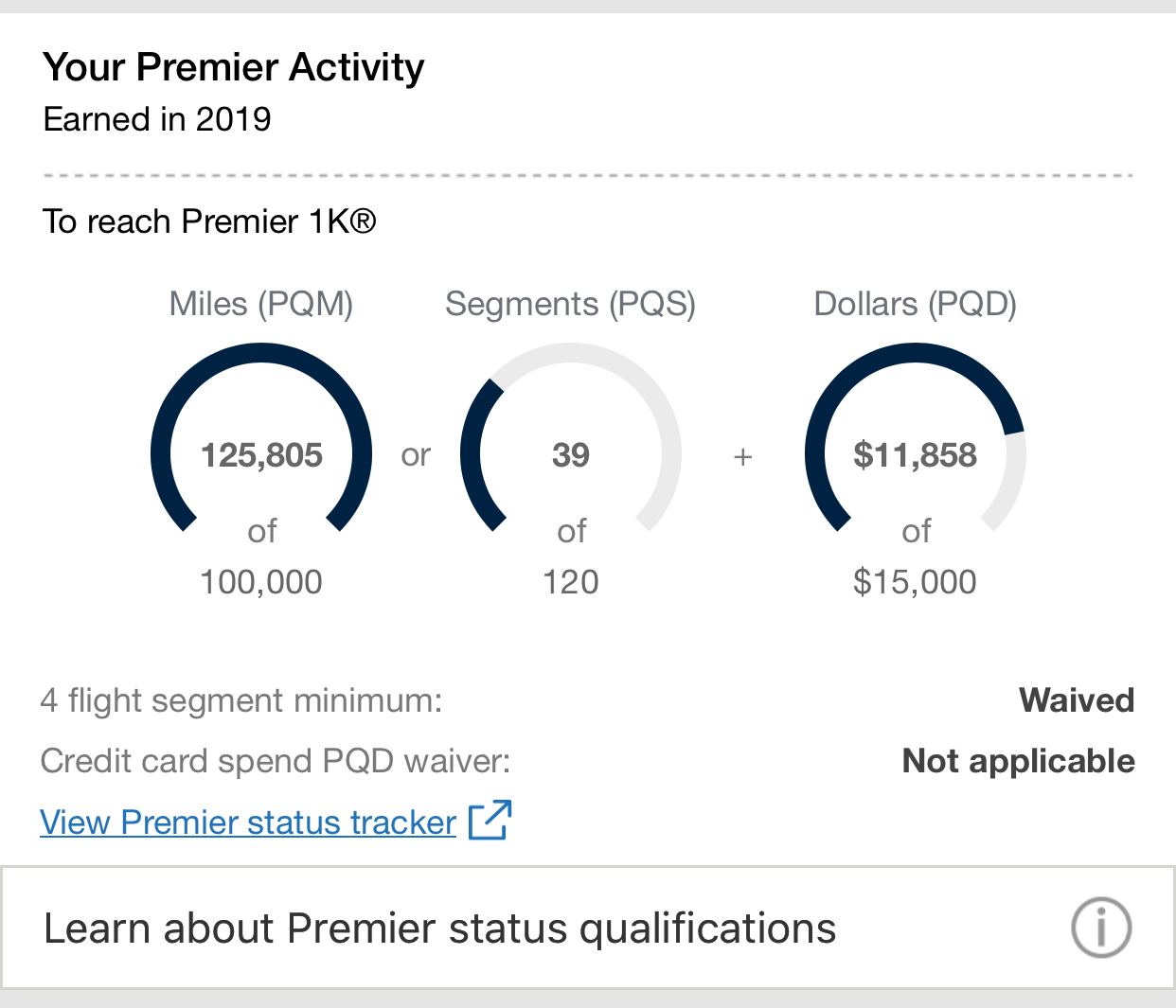Tap the 4 flight segment minimum label

pos(241,700)
